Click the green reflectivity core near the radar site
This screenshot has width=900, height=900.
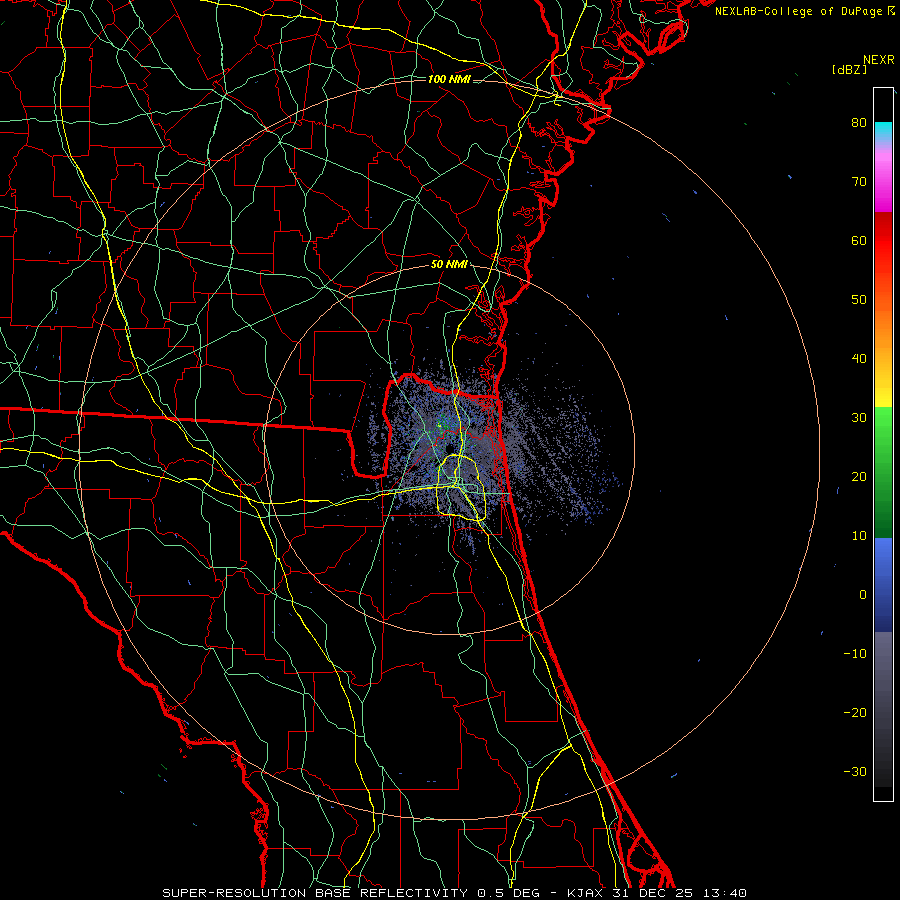tap(441, 425)
